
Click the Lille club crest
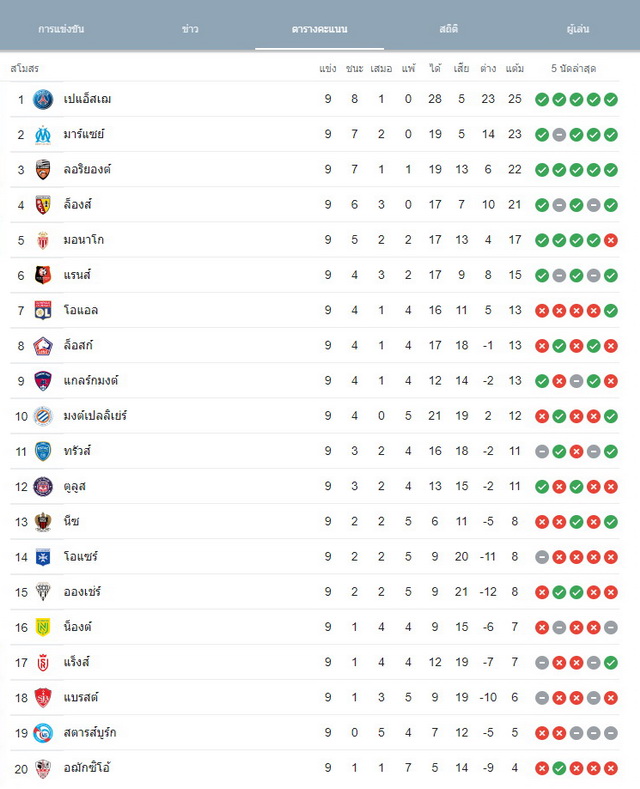tap(43, 346)
